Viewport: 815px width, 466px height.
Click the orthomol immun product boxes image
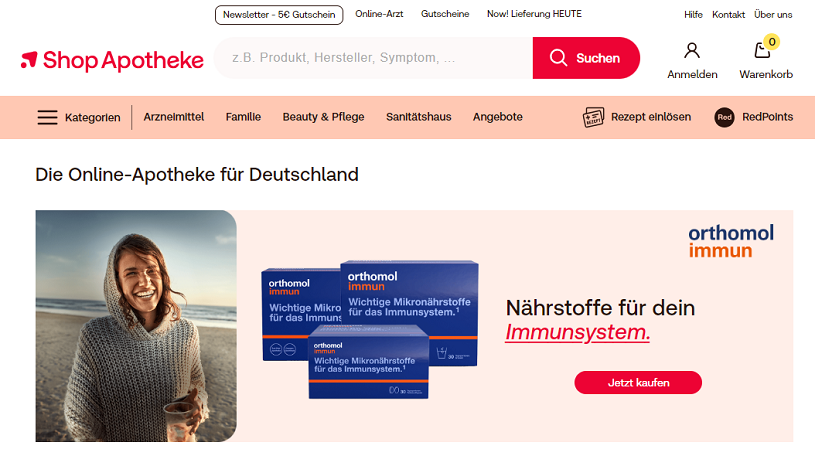point(370,329)
